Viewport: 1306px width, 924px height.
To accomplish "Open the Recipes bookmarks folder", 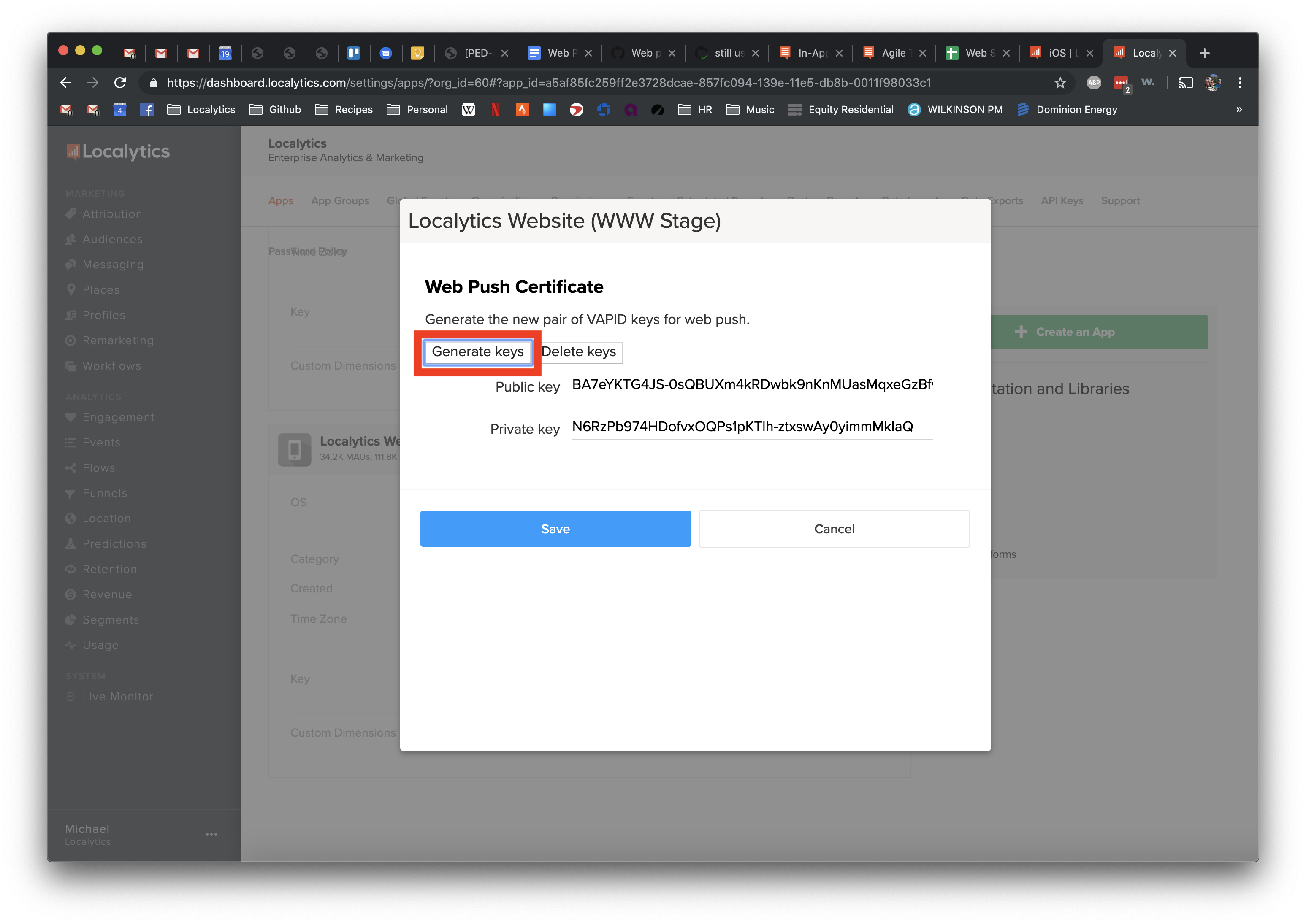I will (344, 110).
